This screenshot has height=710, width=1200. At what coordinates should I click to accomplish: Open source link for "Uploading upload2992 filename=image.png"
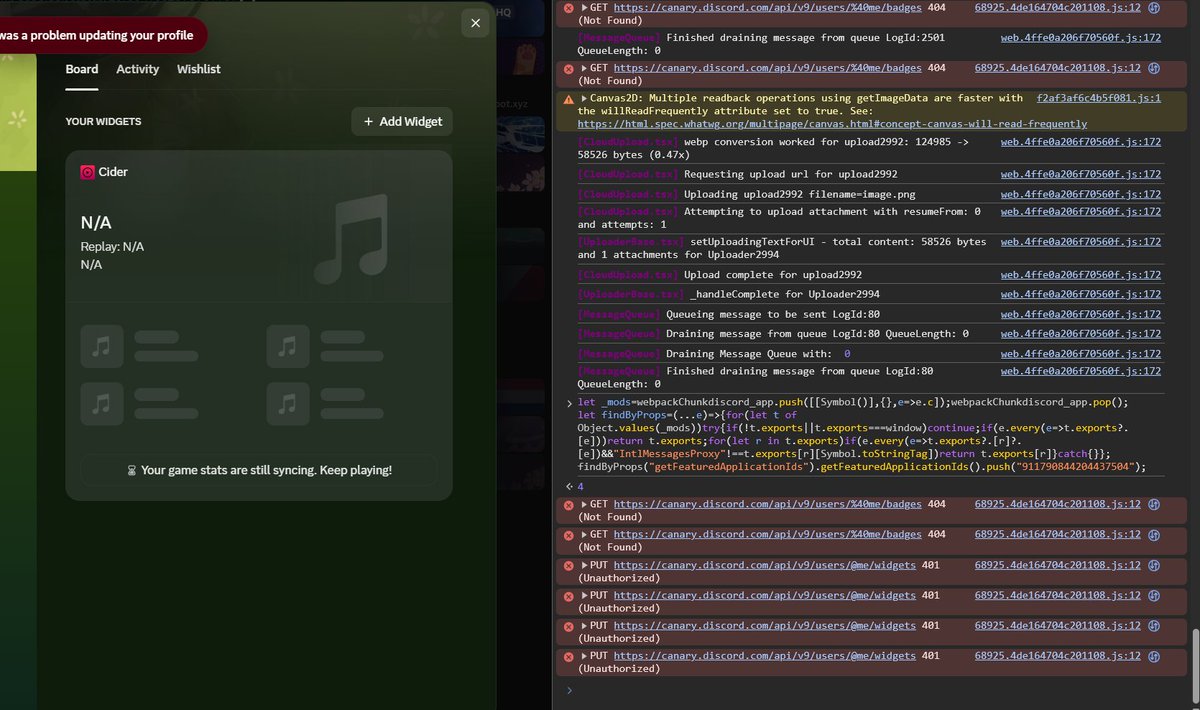click(x=1081, y=192)
